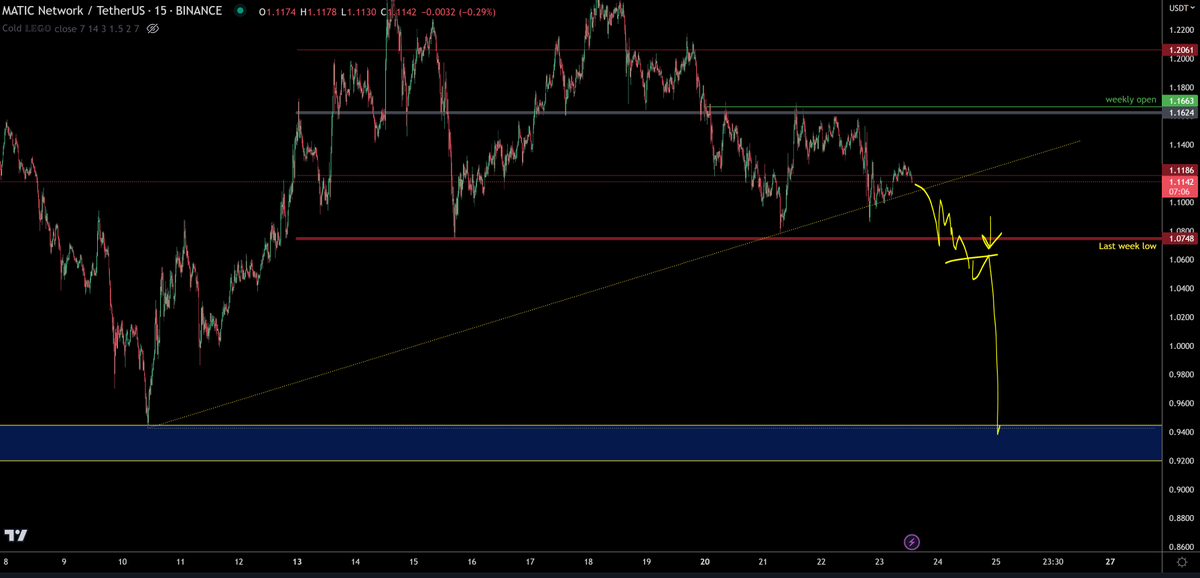Toggle visibility of Cold LEGO indicator
Viewport: 1200px width, 578px height.
point(153,29)
